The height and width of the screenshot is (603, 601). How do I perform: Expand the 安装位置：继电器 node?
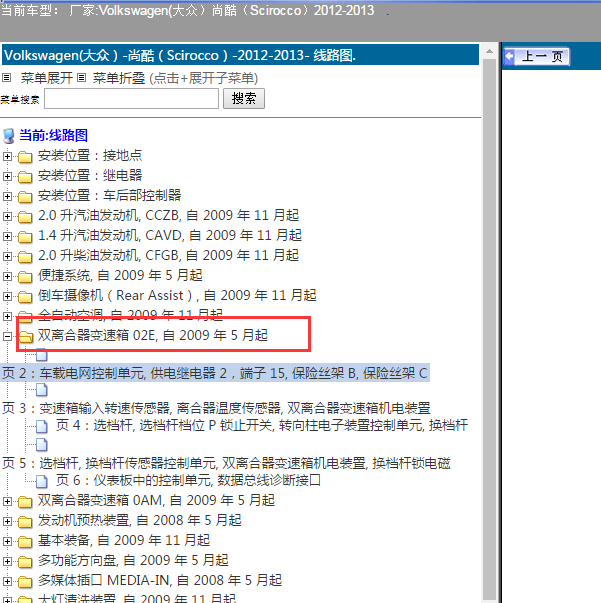click(x=7, y=177)
